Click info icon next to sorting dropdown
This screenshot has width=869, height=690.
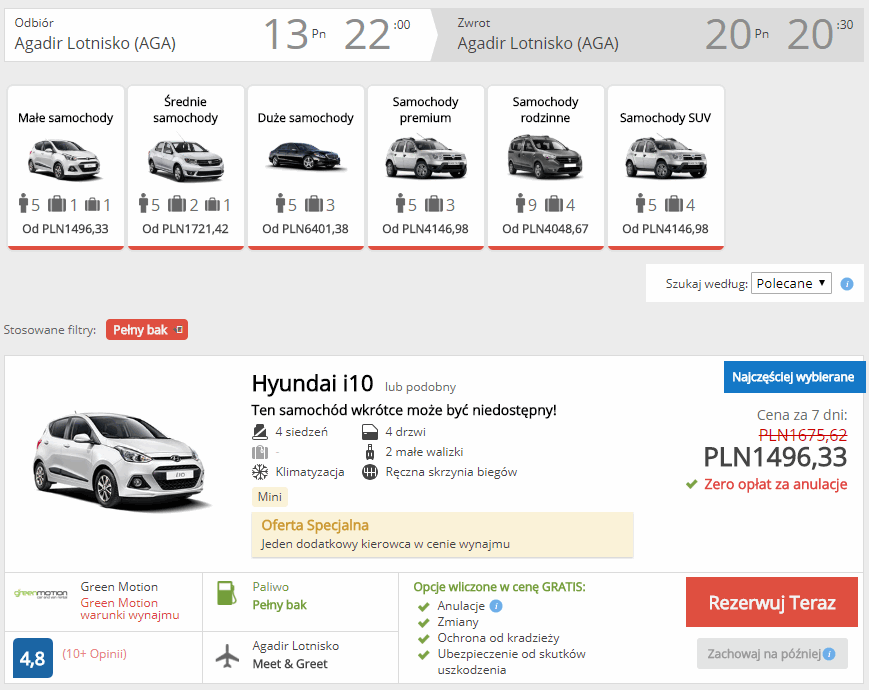(x=847, y=284)
